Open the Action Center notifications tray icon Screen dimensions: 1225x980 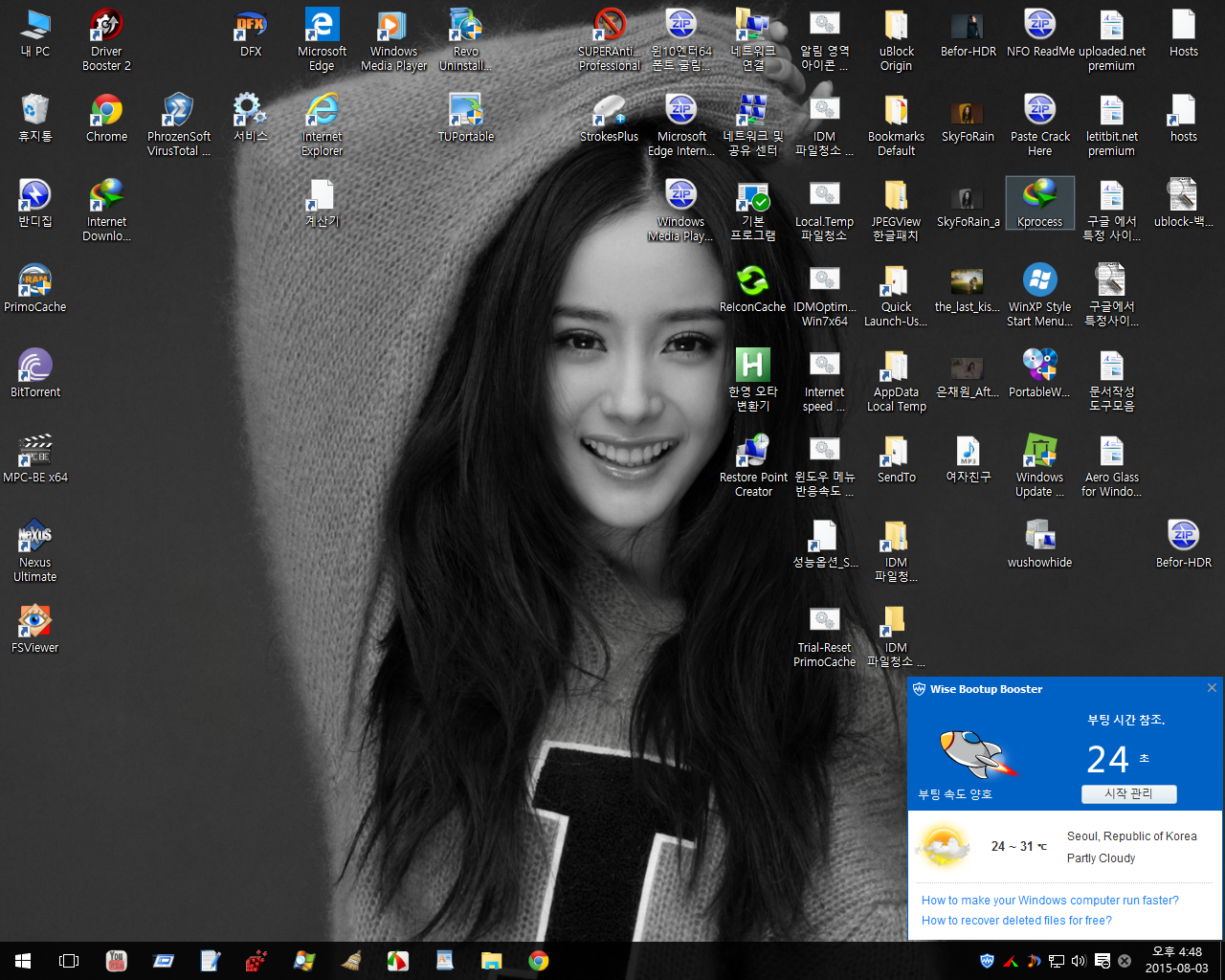[1102, 961]
